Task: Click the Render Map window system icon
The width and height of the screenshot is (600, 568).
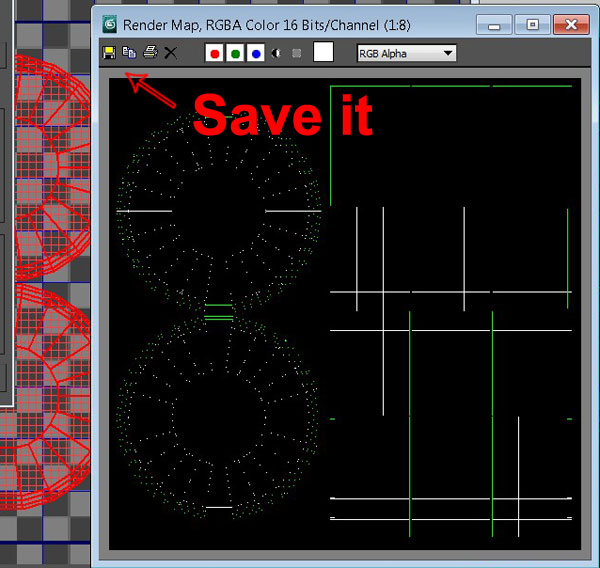Action: (109, 23)
